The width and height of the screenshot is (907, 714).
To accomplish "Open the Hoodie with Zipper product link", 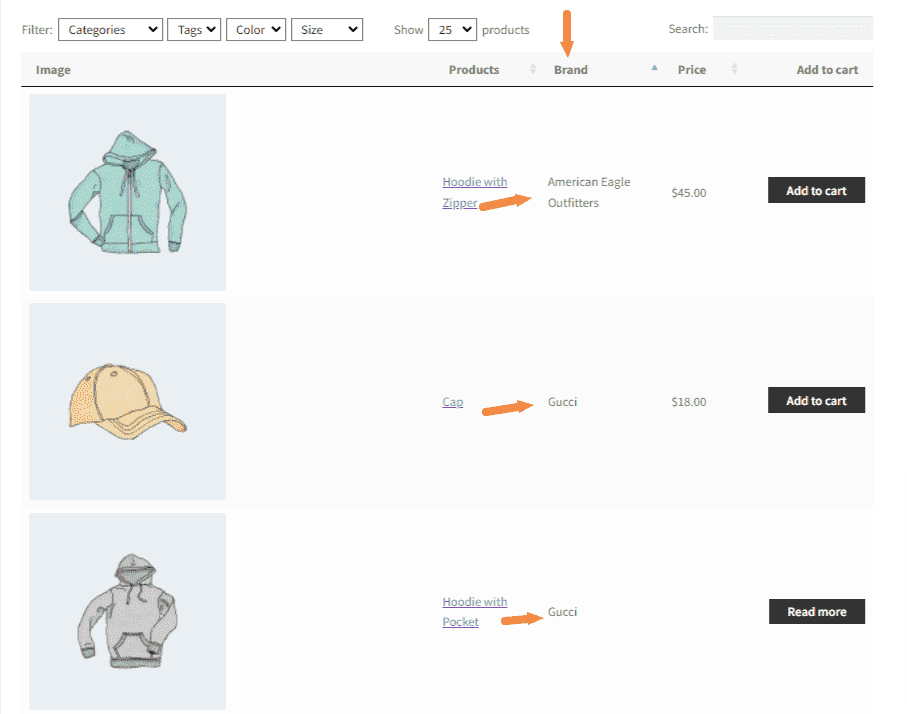I will (x=474, y=192).
